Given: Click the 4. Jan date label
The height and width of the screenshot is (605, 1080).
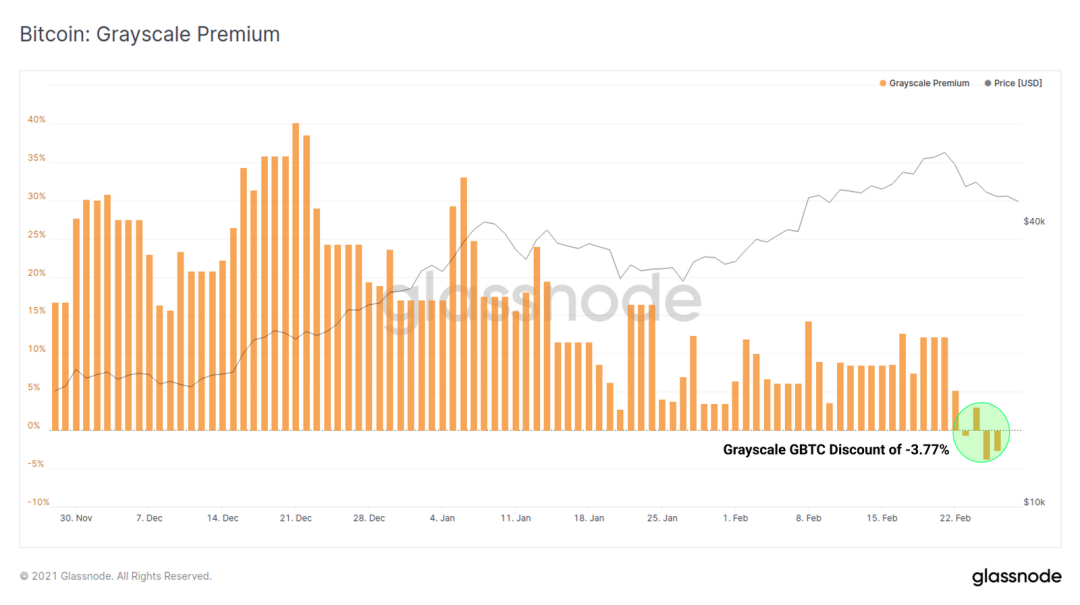Looking at the screenshot, I should pos(442,518).
